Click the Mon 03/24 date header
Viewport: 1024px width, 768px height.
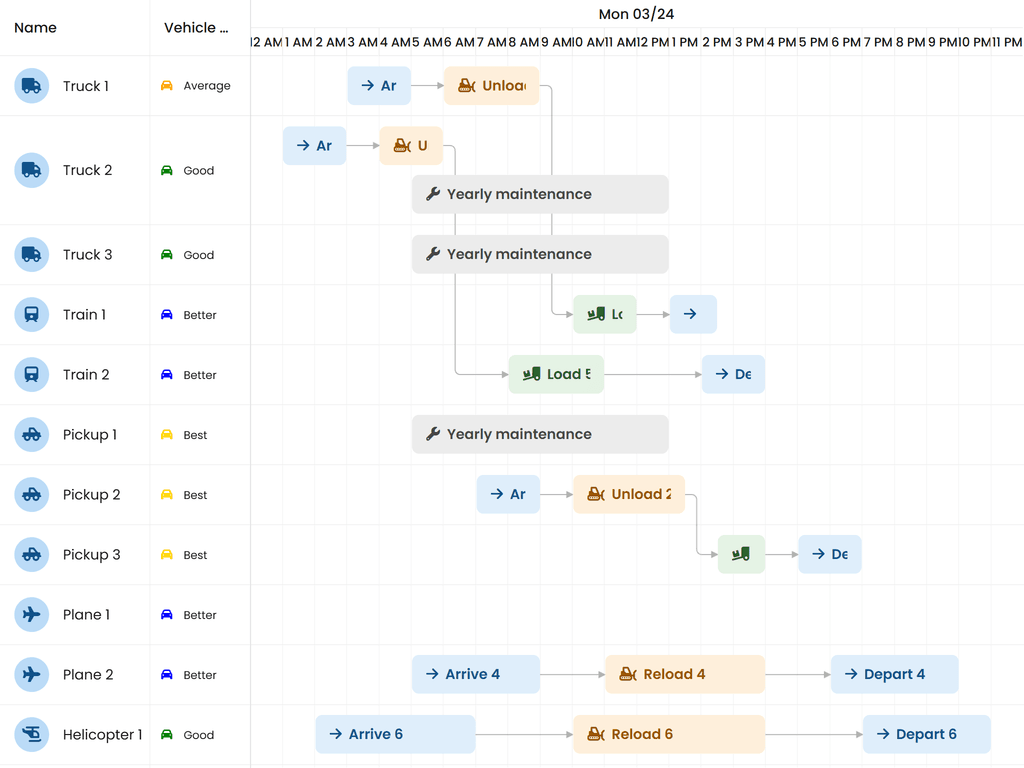(x=636, y=14)
